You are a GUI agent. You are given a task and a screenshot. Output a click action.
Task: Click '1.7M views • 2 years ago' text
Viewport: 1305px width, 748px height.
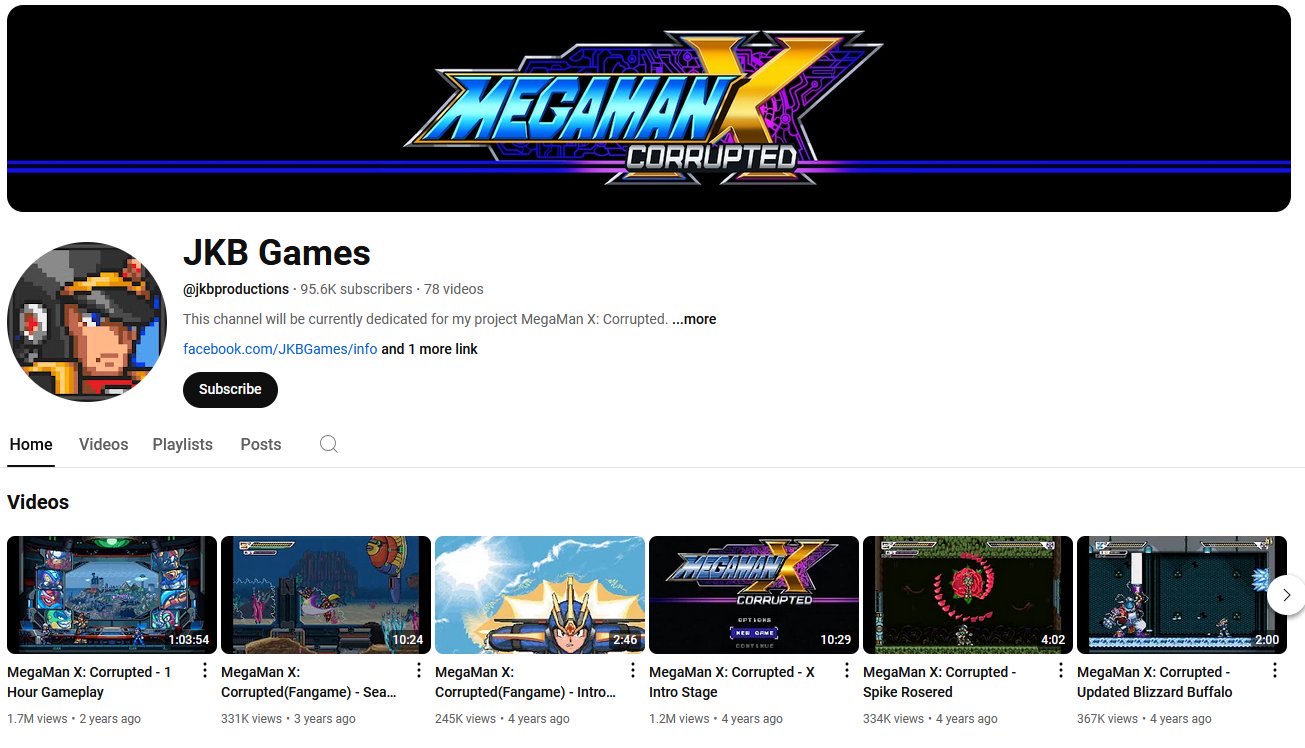coord(74,719)
